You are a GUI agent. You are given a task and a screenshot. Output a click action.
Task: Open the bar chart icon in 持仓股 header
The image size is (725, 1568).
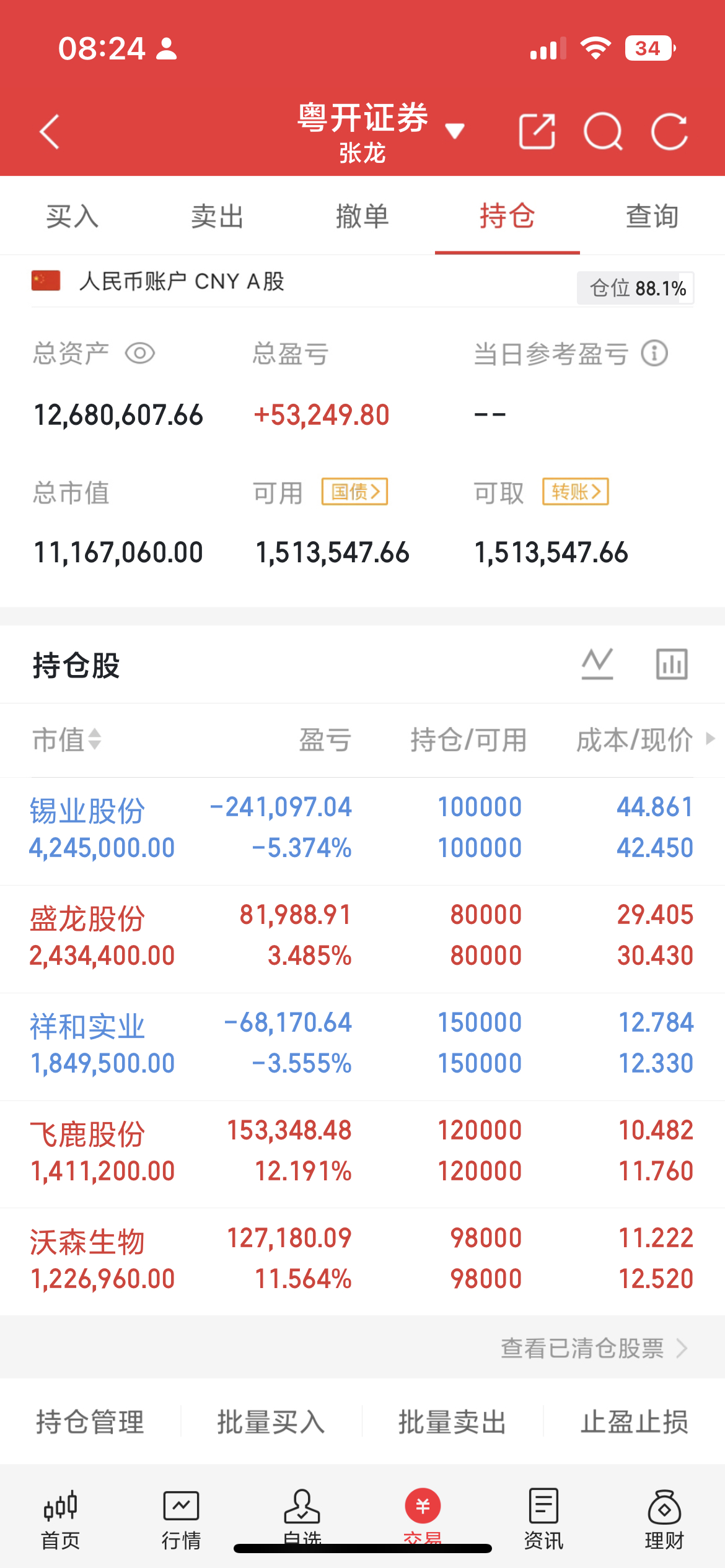672,664
